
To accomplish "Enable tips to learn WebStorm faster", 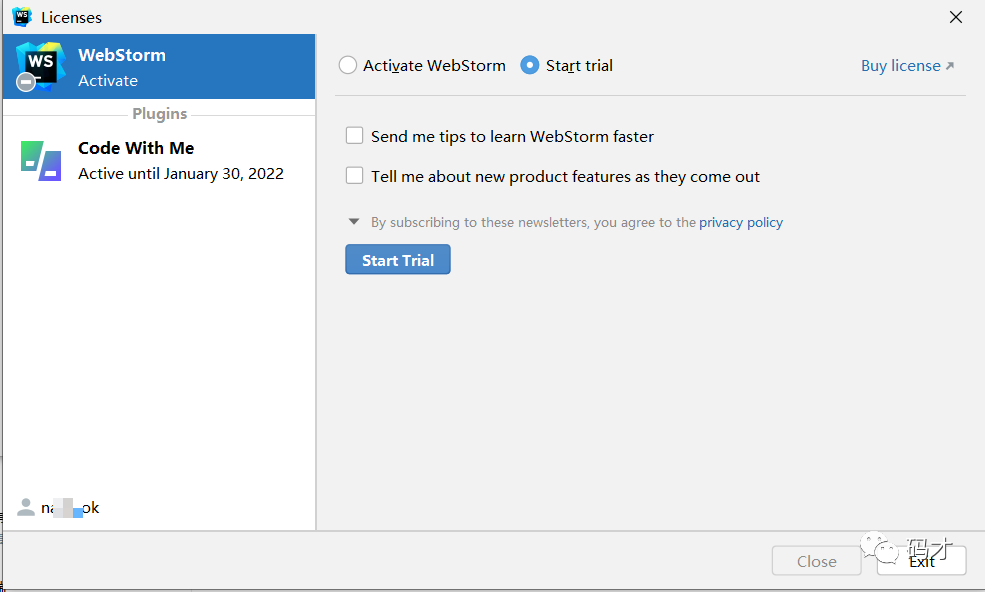I will coord(355,136).
